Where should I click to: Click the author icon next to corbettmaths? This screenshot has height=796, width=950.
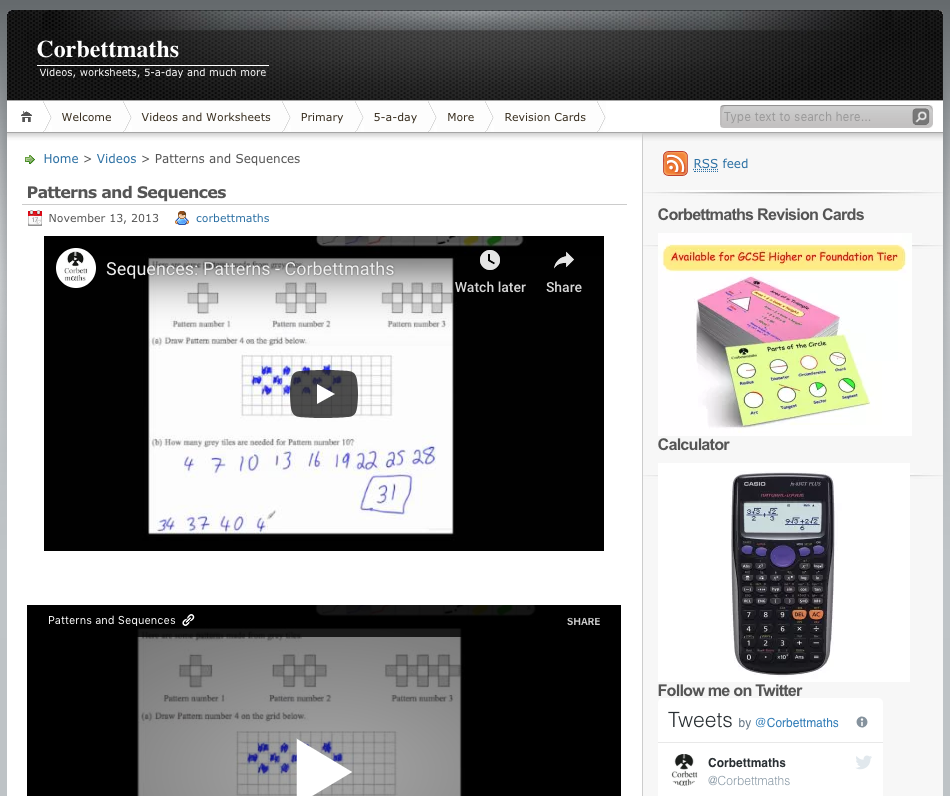[182, 218]
